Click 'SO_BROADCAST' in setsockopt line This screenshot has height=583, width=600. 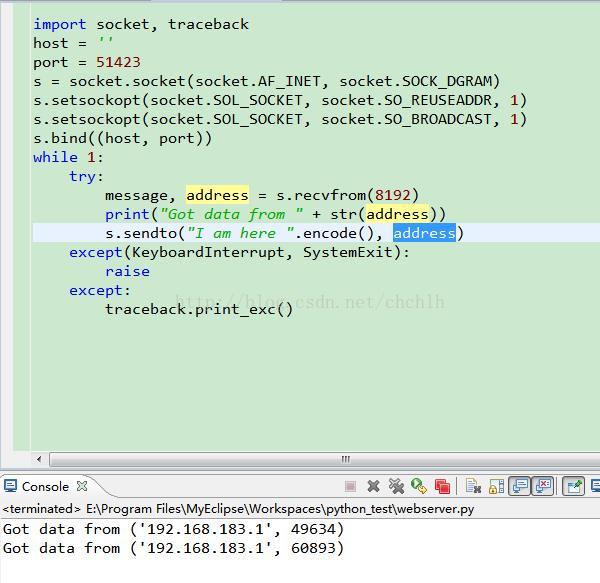point(438,119)
